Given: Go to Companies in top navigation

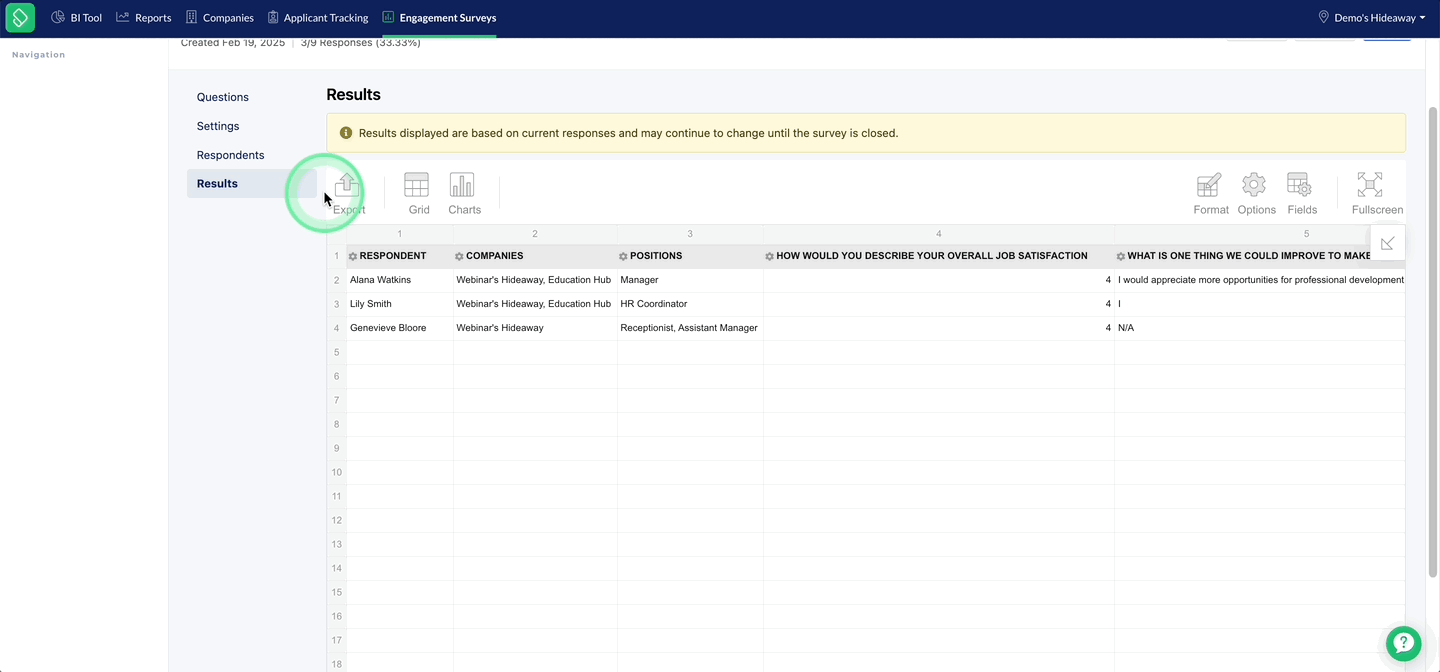Looking at the screenshot, I should 220,18.
